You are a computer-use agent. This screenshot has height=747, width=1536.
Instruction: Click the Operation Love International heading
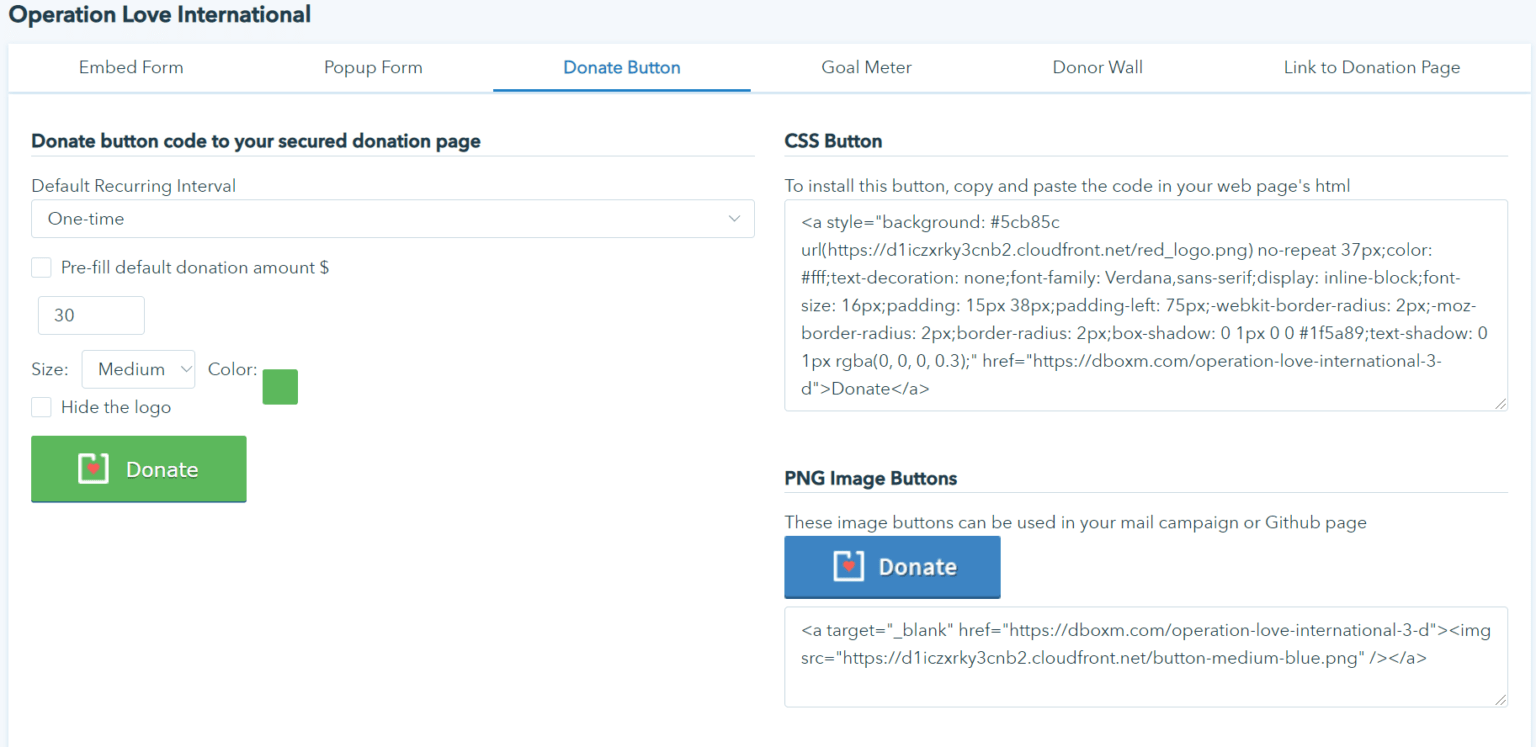tap(159, 15)
